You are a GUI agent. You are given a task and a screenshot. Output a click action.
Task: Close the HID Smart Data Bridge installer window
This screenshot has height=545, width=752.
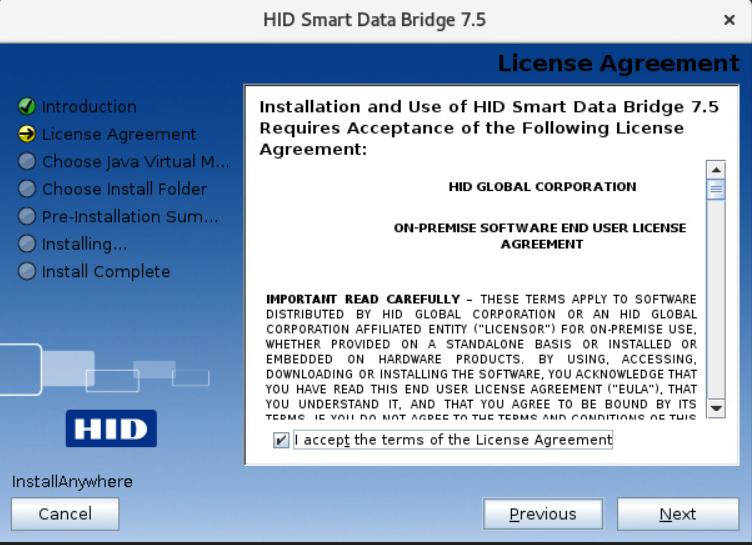[729, 20]
